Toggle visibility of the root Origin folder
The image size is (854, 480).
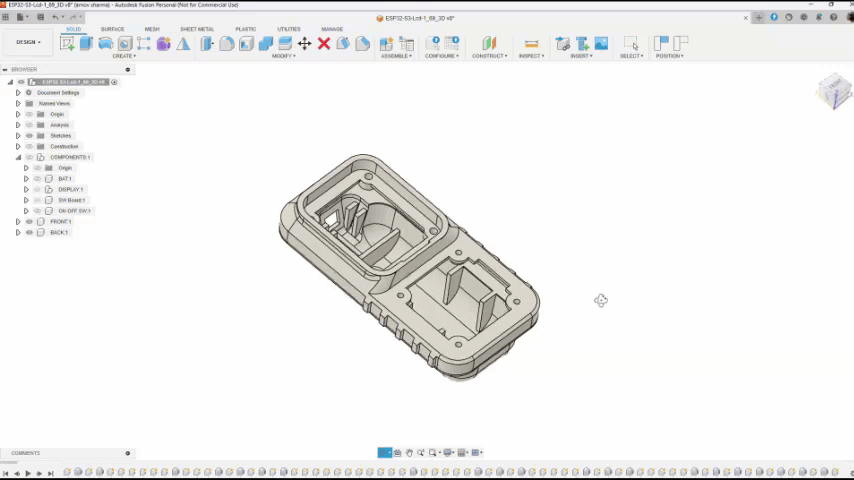tap(29, 114)
